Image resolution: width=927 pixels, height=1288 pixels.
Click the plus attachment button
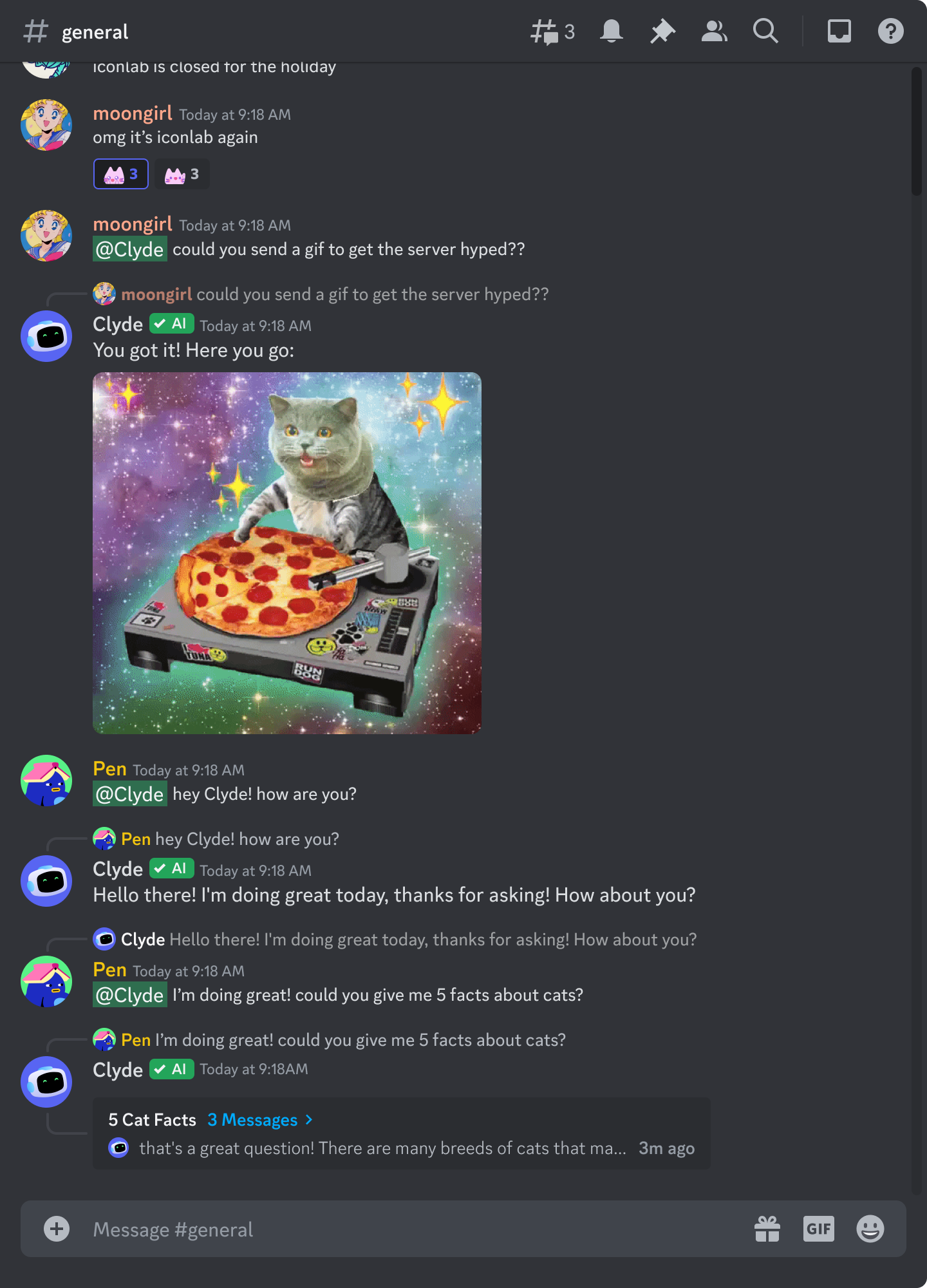tap(57, 1229)
